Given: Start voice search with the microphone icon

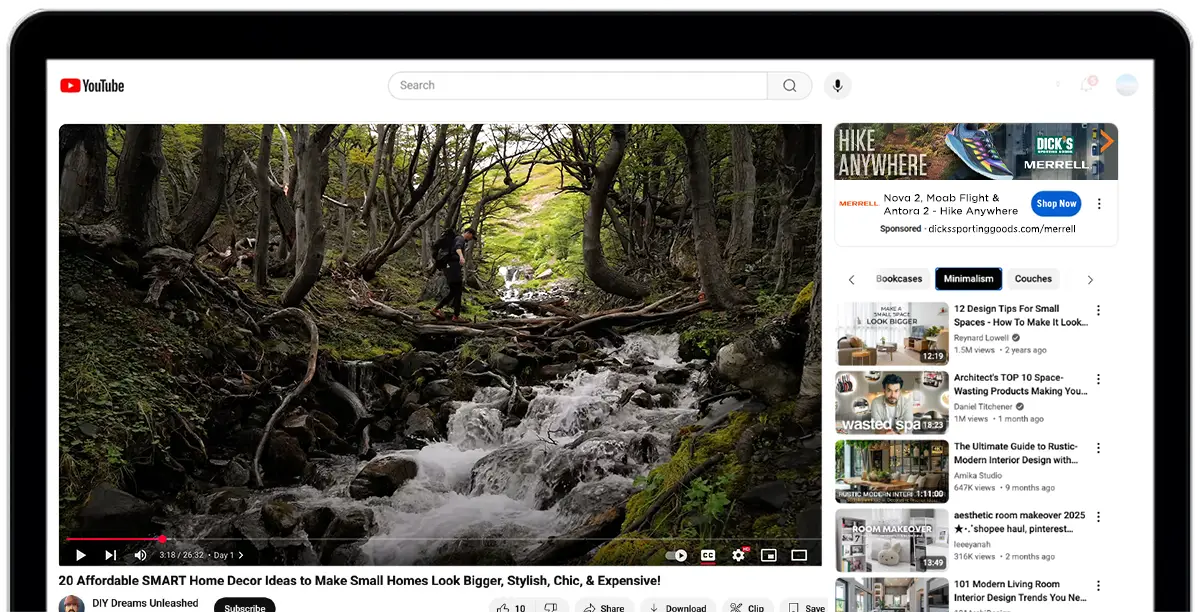Looking at the screenshot, I should (x=838, y=86).
